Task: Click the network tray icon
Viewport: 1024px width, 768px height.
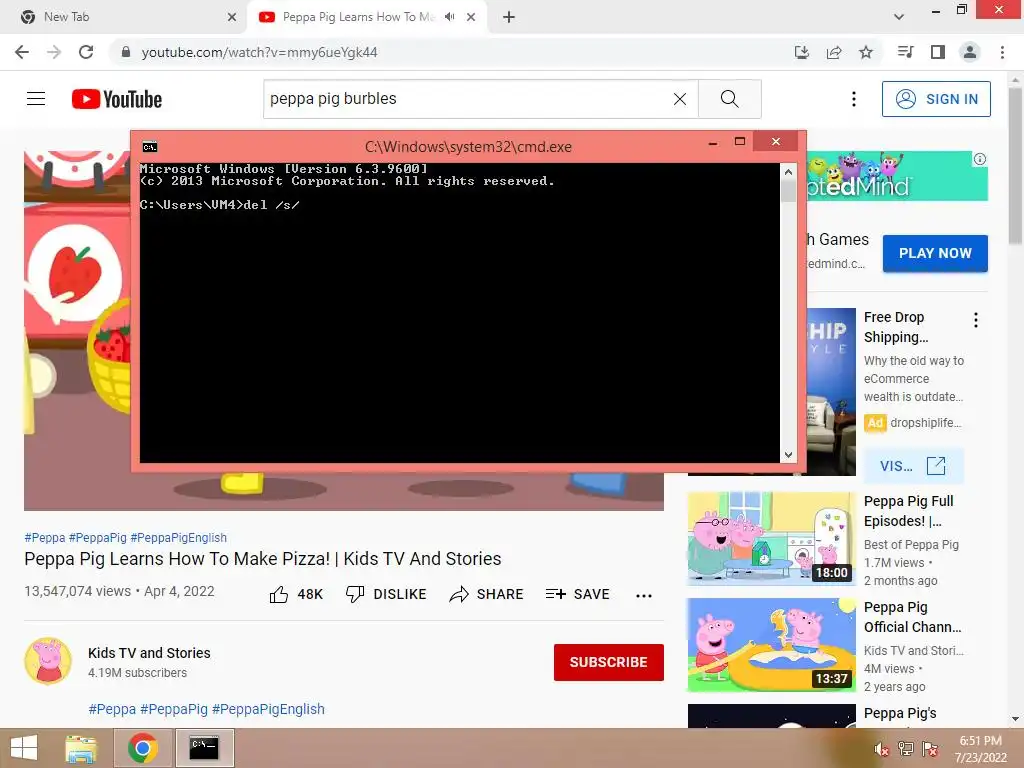Action: click(906, 749)
